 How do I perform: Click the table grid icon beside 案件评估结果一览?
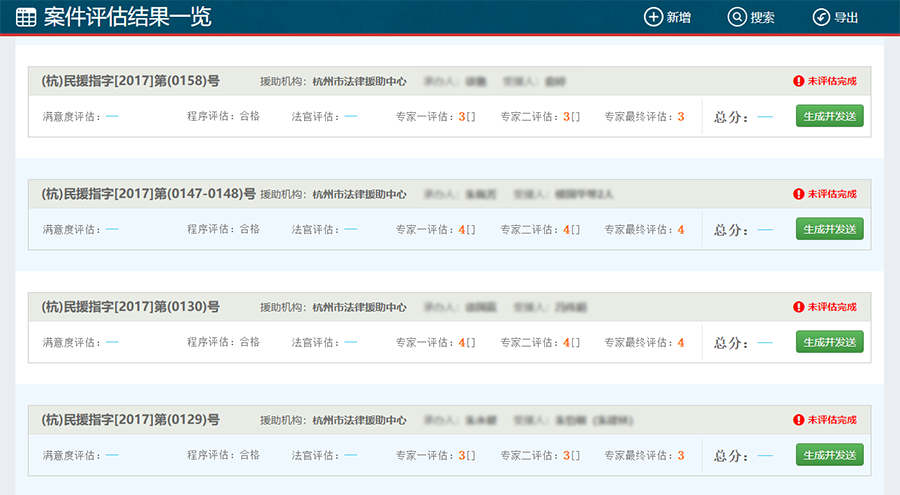[26, 17]
